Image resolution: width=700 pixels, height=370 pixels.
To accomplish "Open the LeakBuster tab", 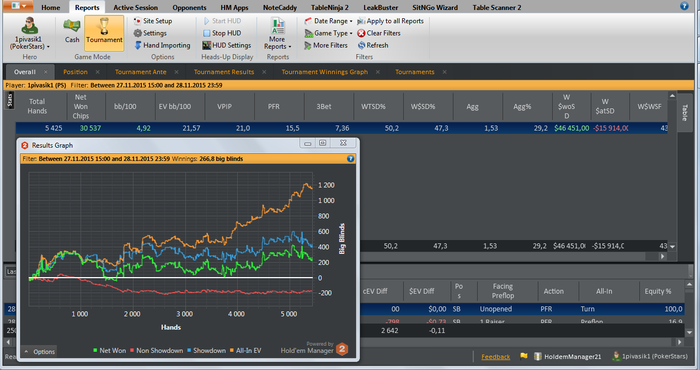I will [x=380, y=7].
